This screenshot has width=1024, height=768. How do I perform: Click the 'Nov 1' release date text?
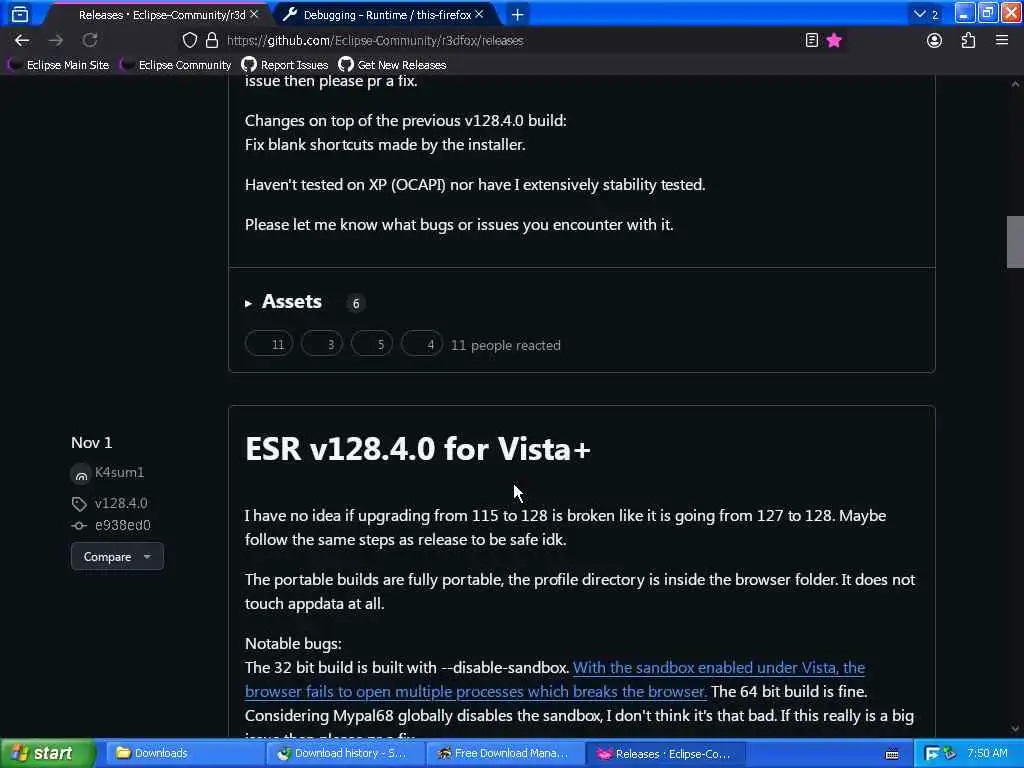(91, 443)
